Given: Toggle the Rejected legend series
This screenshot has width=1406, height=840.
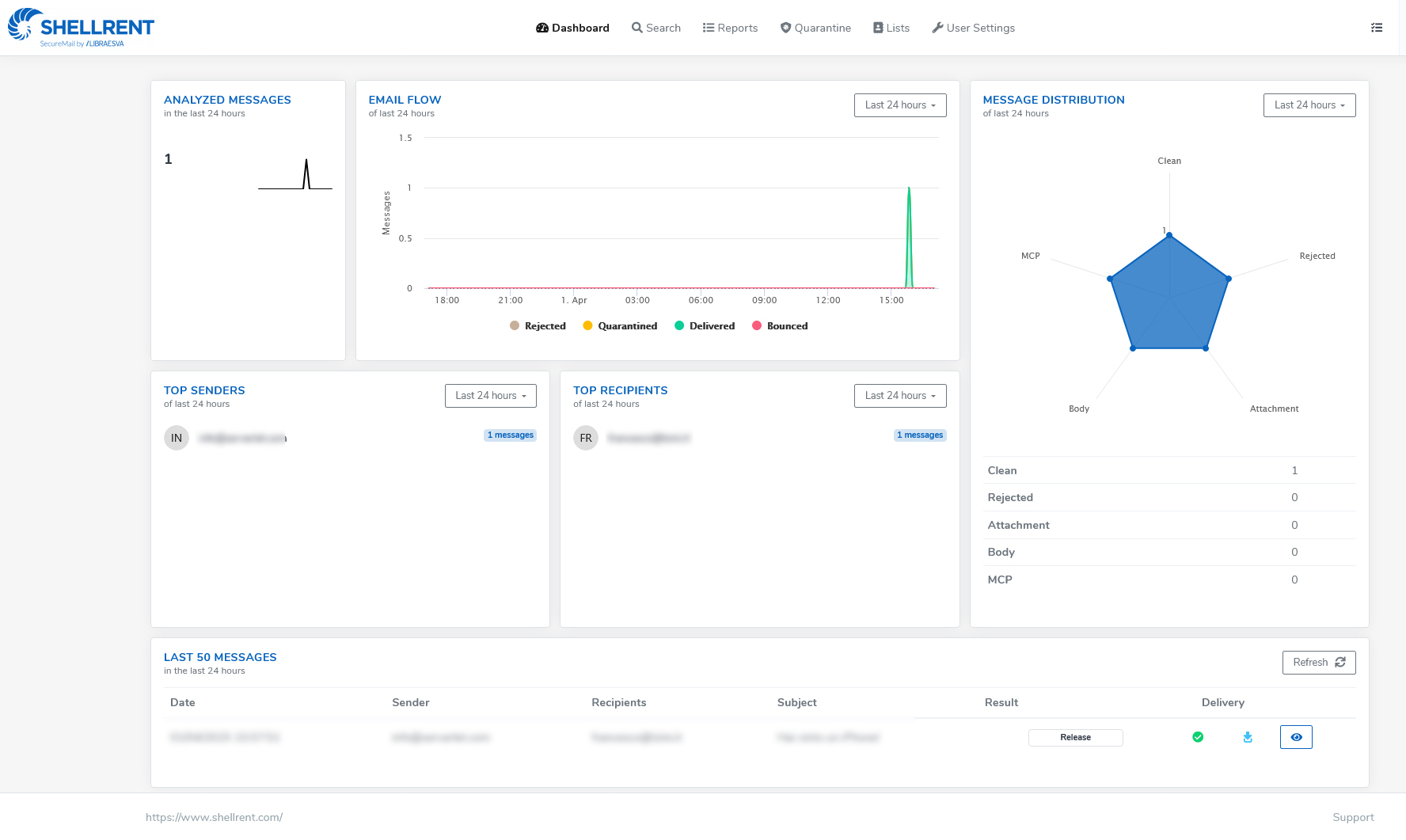Looking at the screenshot, I should click(x=538, y=326).
